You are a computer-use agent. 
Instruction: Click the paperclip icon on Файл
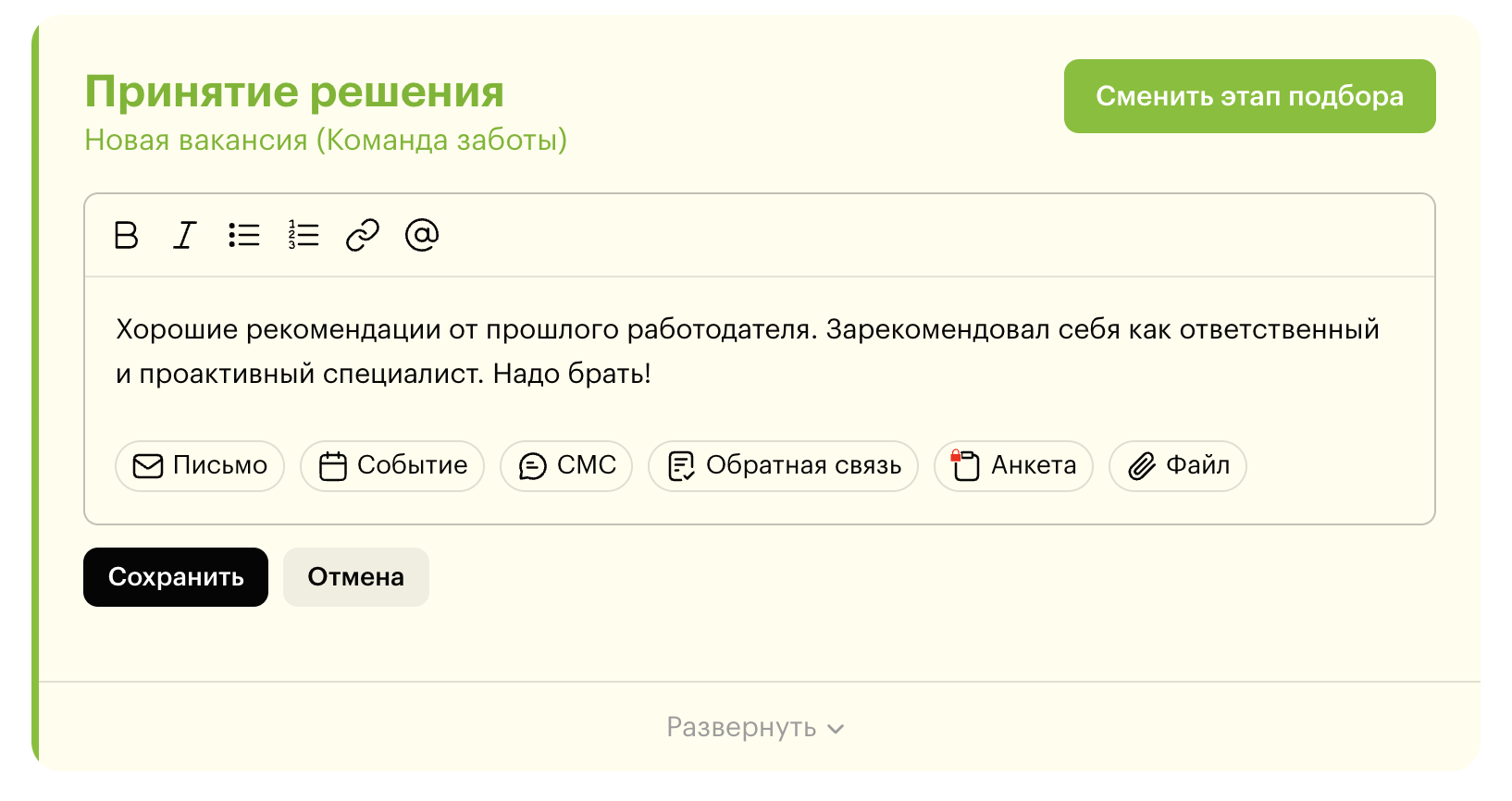(1142, 466)
